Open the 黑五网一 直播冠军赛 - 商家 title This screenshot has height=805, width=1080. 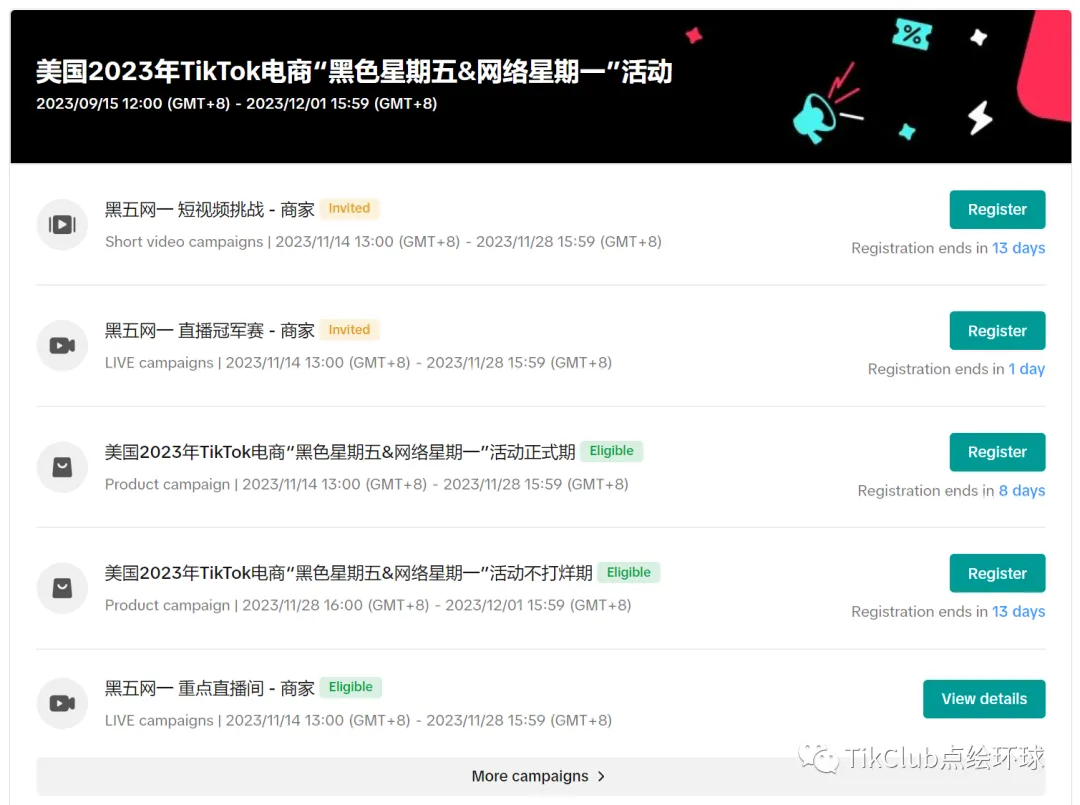(x=209, y=331)
